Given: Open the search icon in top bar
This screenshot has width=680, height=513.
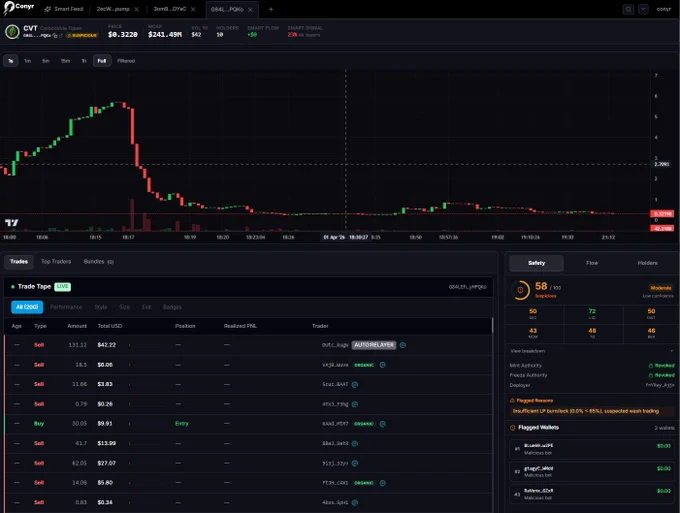Looking at the screenshot, I should click(x=628, y=9).
